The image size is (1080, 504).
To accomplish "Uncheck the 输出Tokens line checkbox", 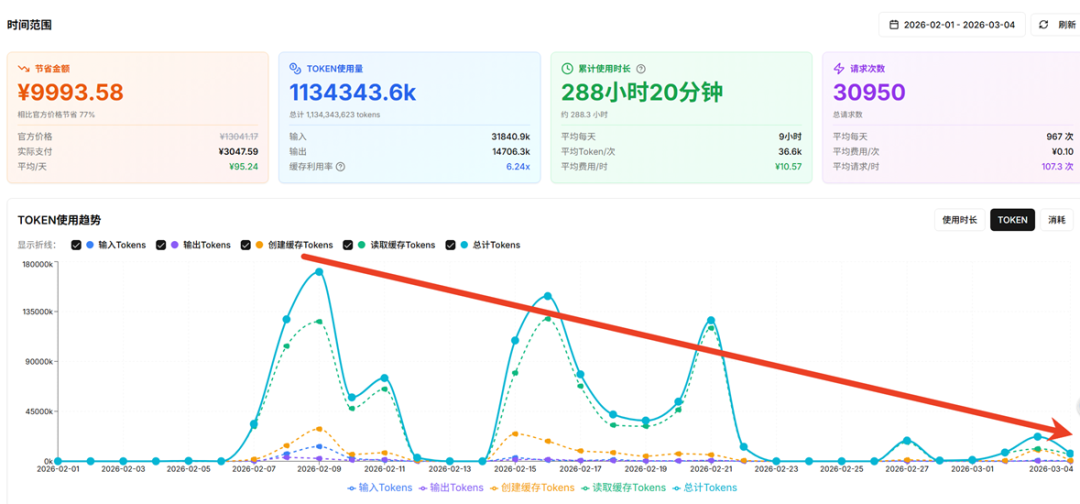I will [161, 245].
